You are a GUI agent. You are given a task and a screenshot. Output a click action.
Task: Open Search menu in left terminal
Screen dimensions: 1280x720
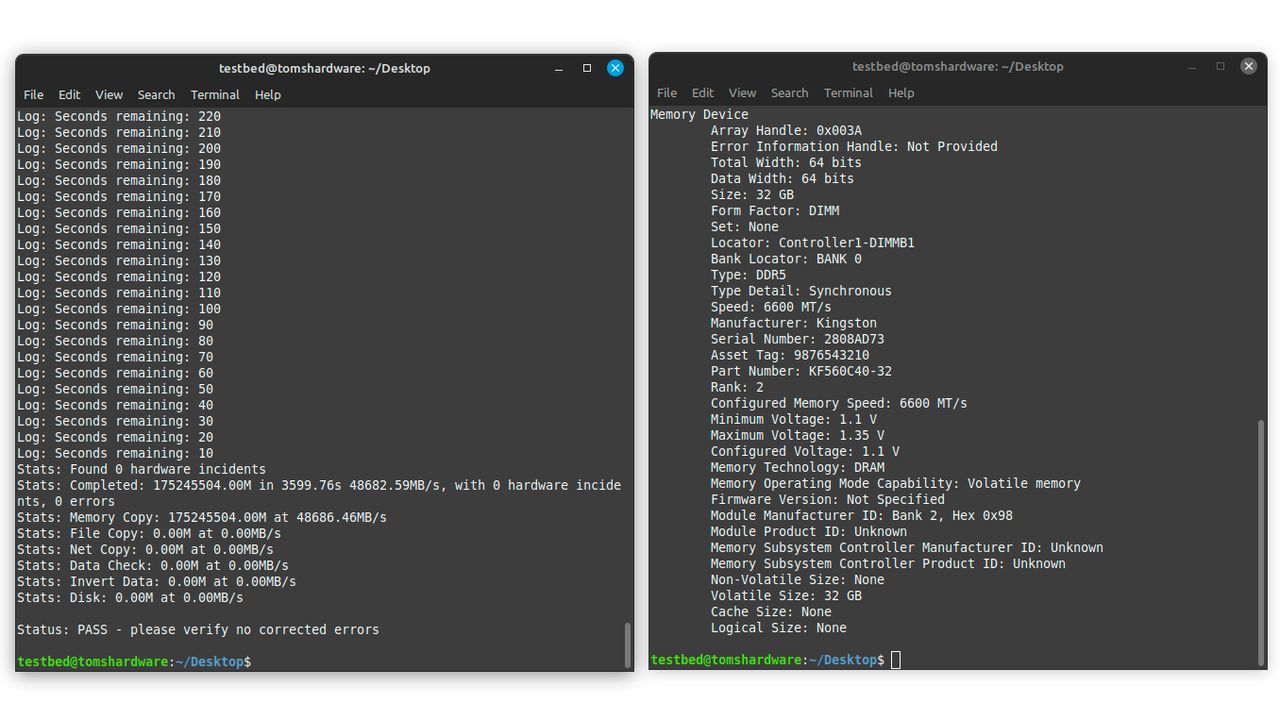coord(156,95)
